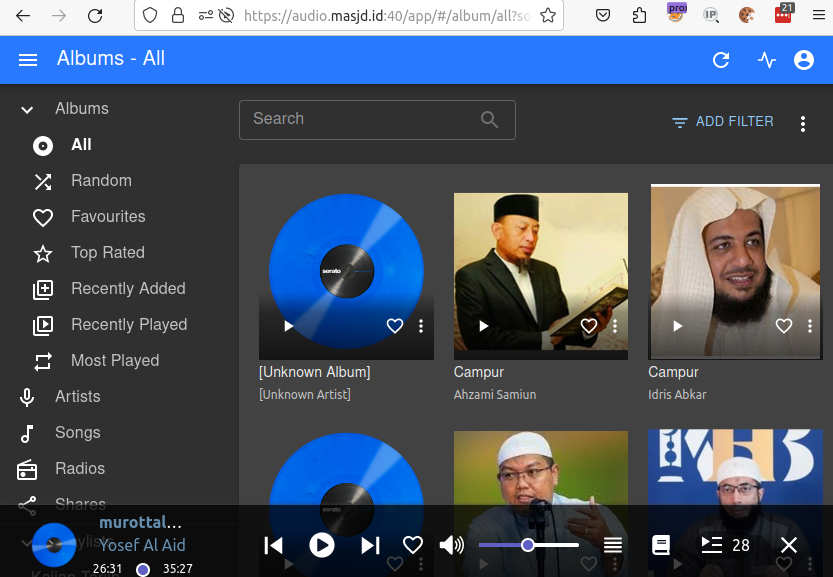Click ADD FILTER button

tap(722, 122)
